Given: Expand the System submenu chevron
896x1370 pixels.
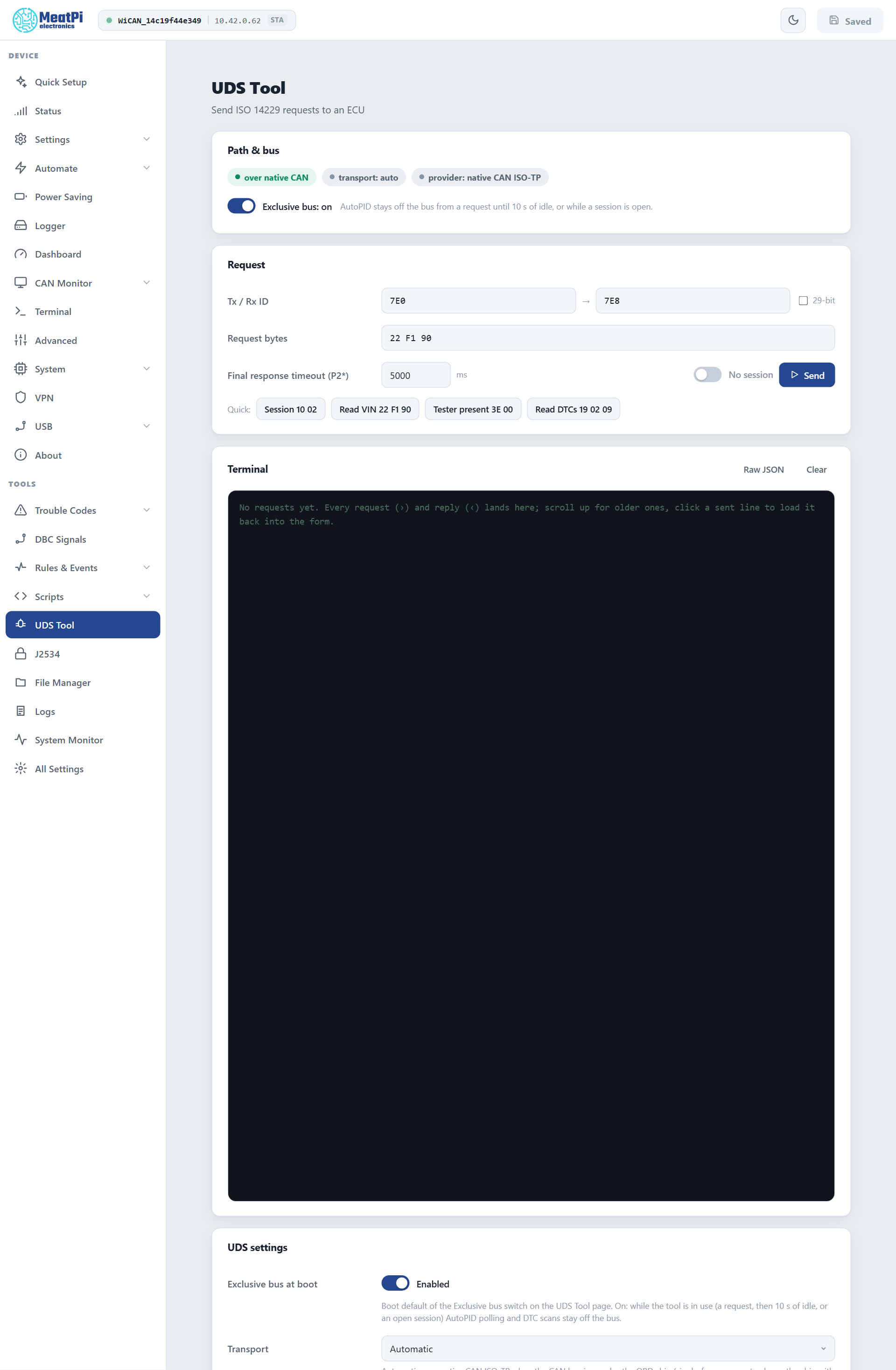Looking at the screenshot, I should (147, 369).
